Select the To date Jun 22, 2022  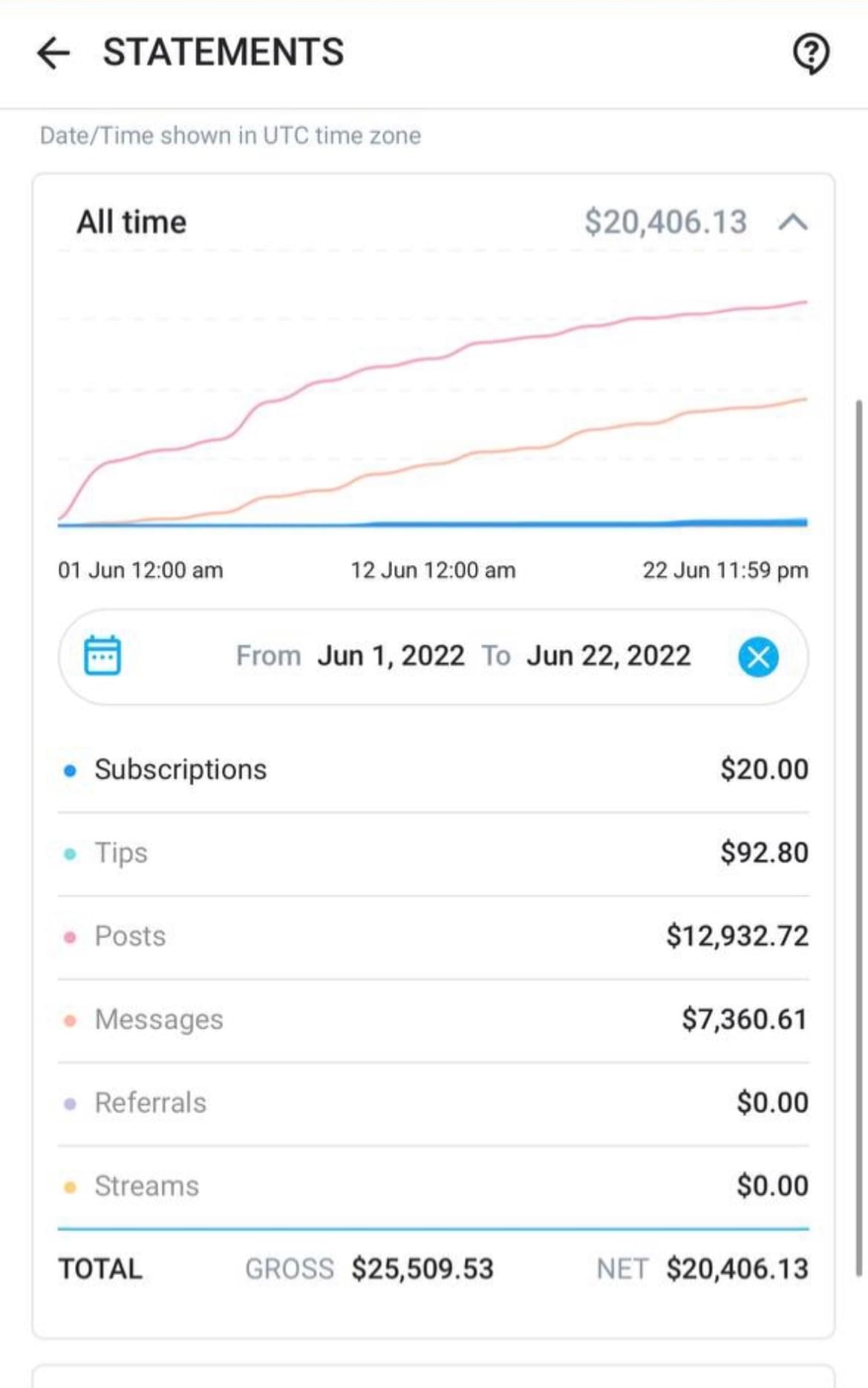coord(609,656)
